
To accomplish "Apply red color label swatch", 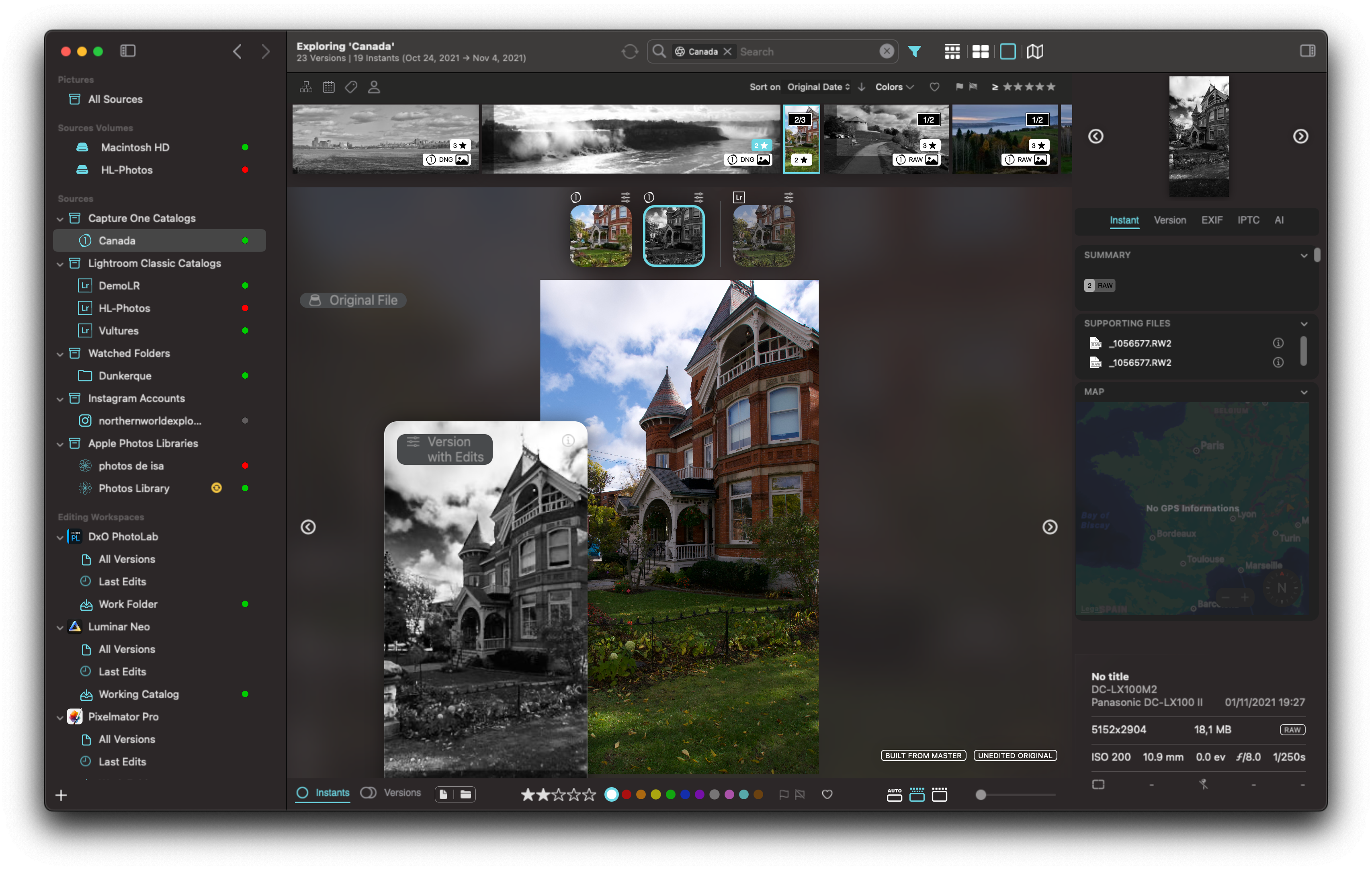I will click(626, 795).
